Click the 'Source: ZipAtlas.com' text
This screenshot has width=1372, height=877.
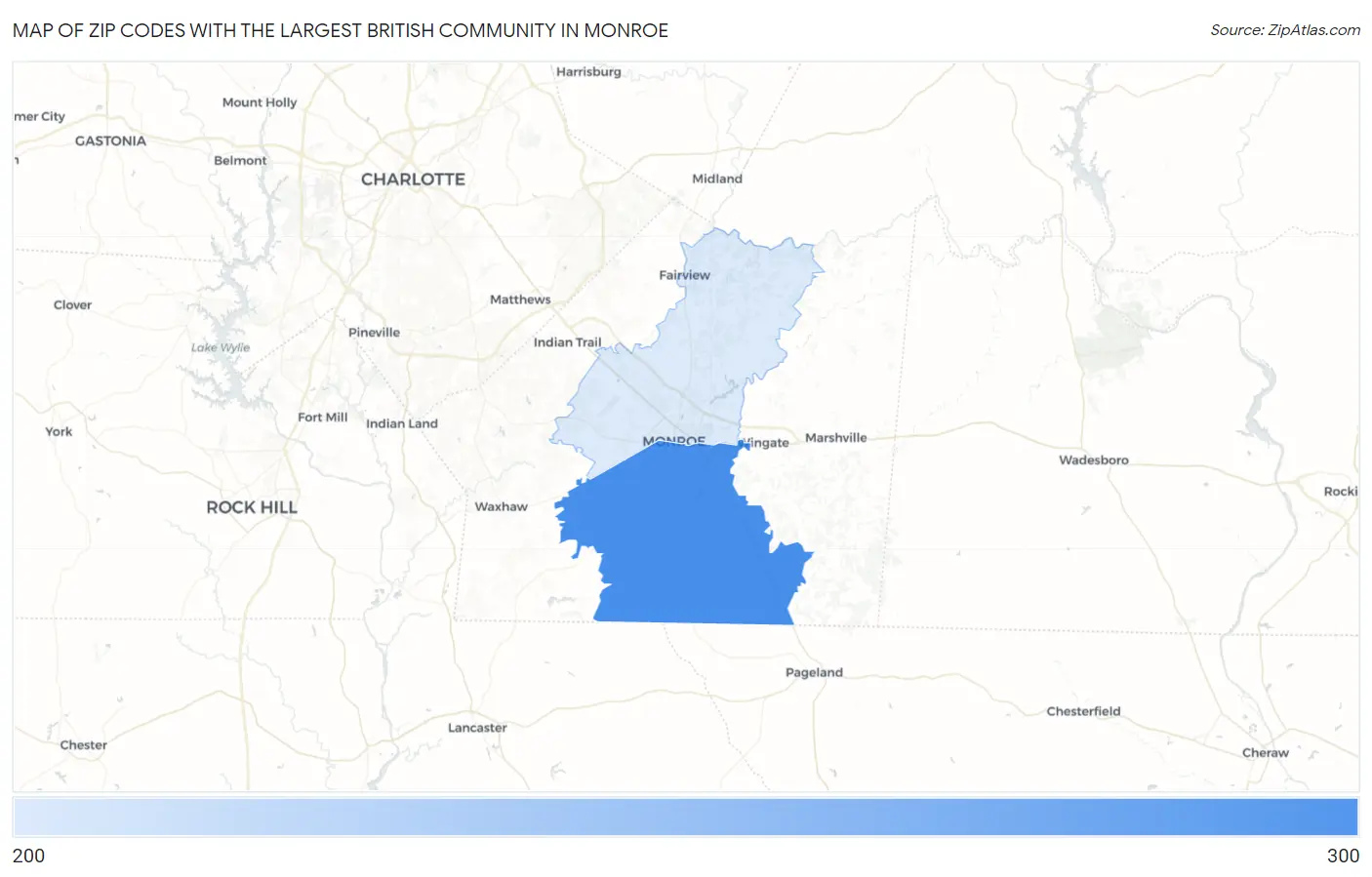point(1285,30)
